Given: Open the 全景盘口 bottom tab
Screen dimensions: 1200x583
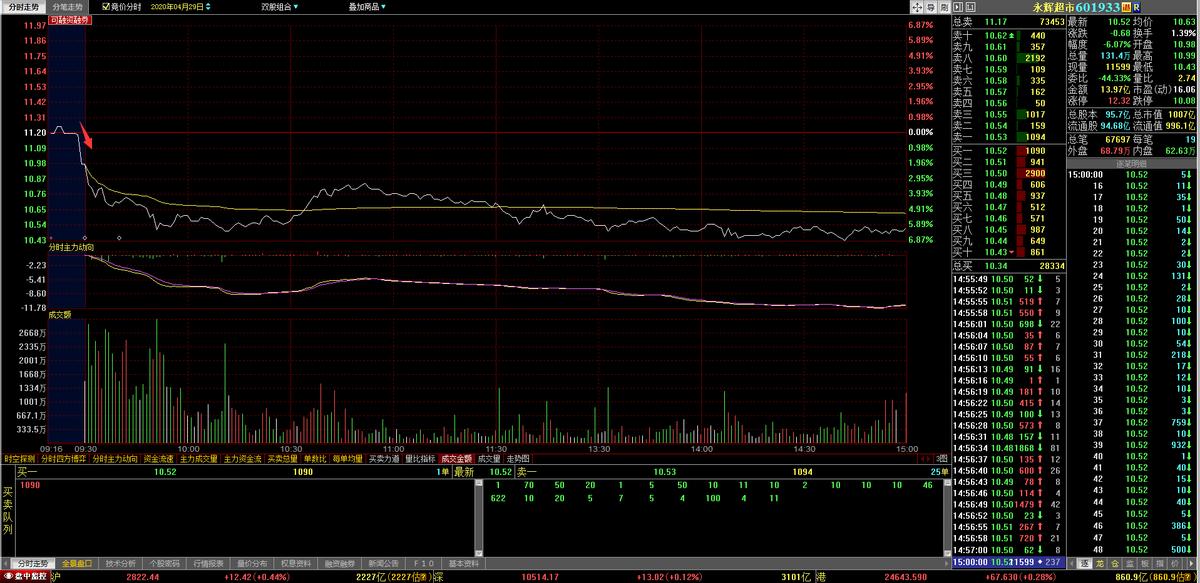Looking at the screenshot, I should click(76, 564).
